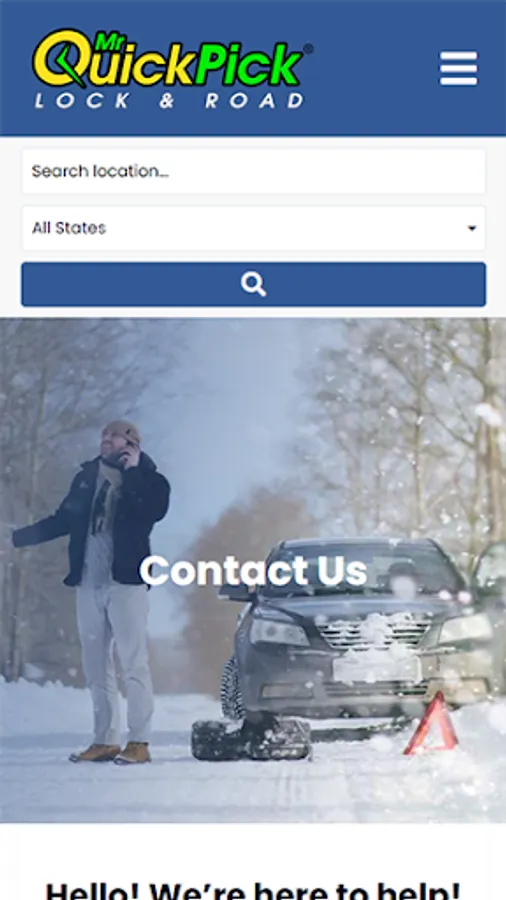Viewport: 506px width, 900px height.
Task: Click the dropdown arrow beside All States
Action: pyautogui.click(x=472, y=228)
